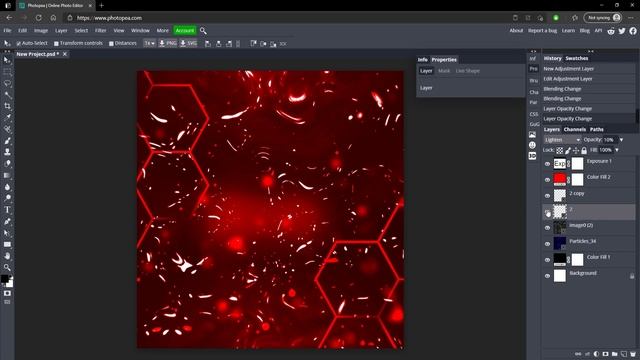Viewport: 640px width, 360px height.
Task: Switch to the Channels tab
Action: tap(575, 129)
